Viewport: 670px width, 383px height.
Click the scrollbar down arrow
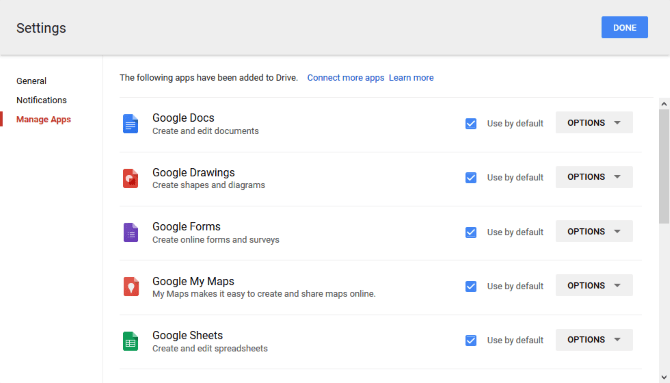pyautogui.click(x=664, y=377)
